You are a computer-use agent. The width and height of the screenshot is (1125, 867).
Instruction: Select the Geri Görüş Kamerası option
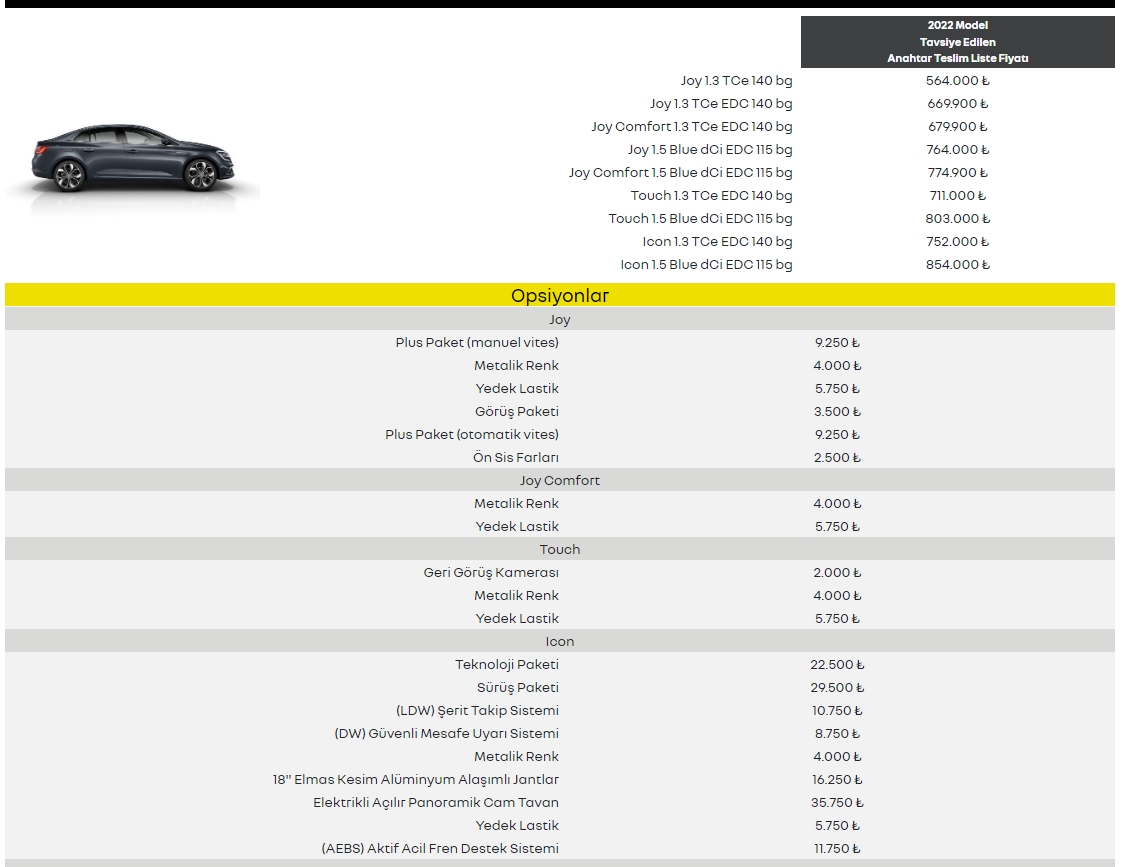point(491,573)
